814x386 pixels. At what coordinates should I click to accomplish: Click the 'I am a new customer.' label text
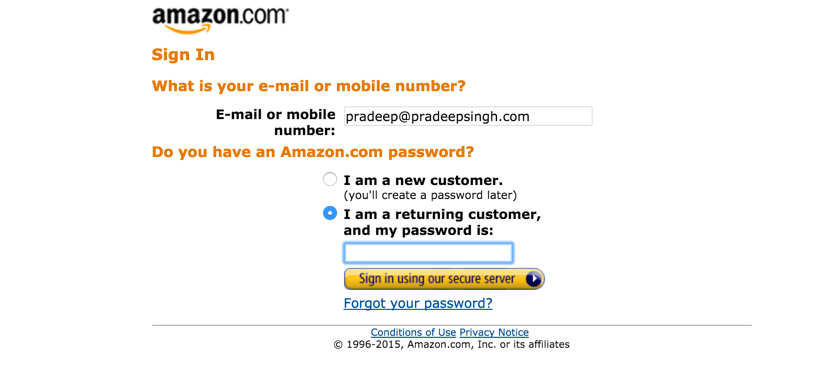pyautogui.click(x=423, y=181)
